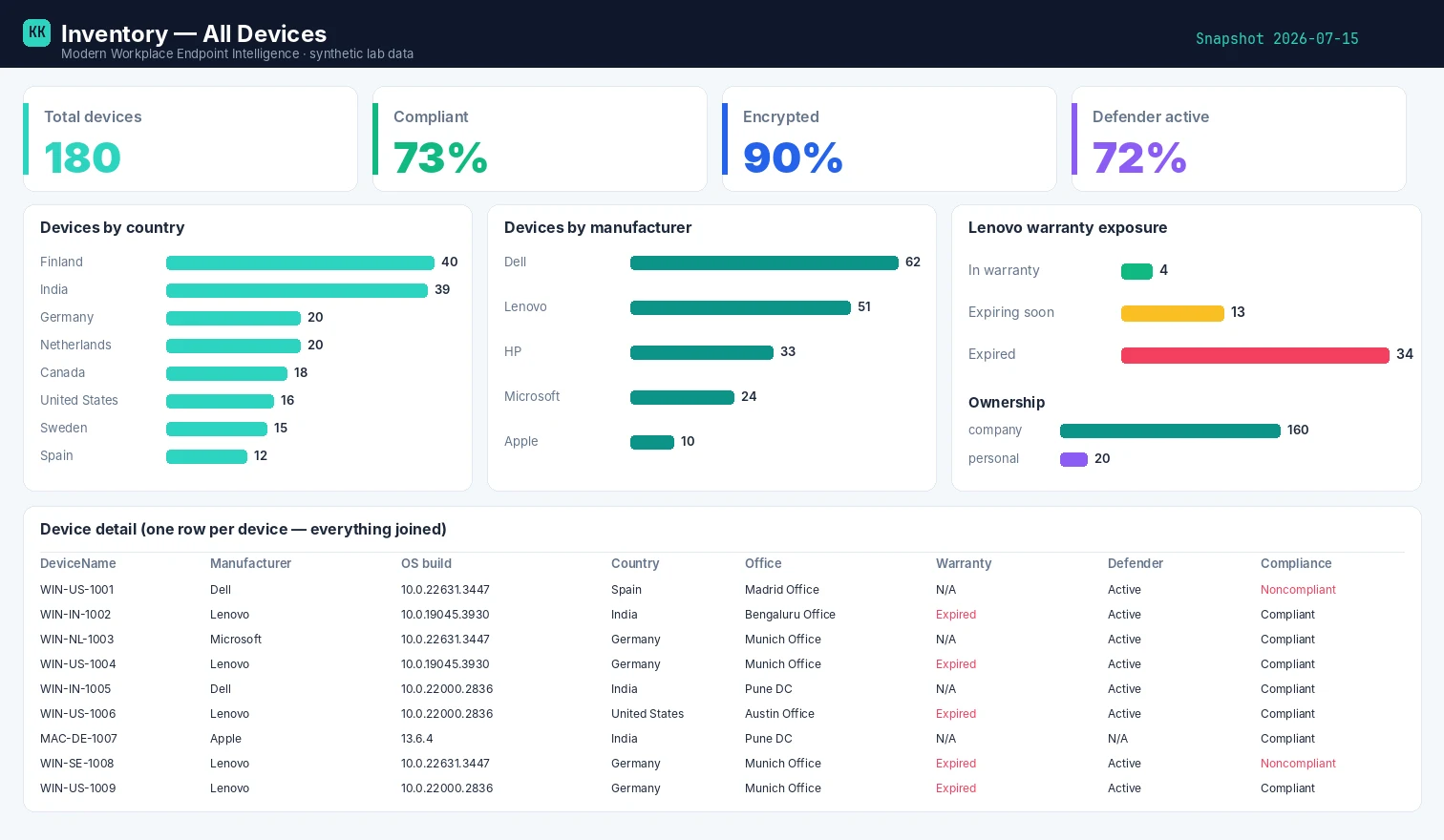This screenshot has width=1444, height=840.
Task: Select device row WIN-IN-1002
Action: (722, 615)
